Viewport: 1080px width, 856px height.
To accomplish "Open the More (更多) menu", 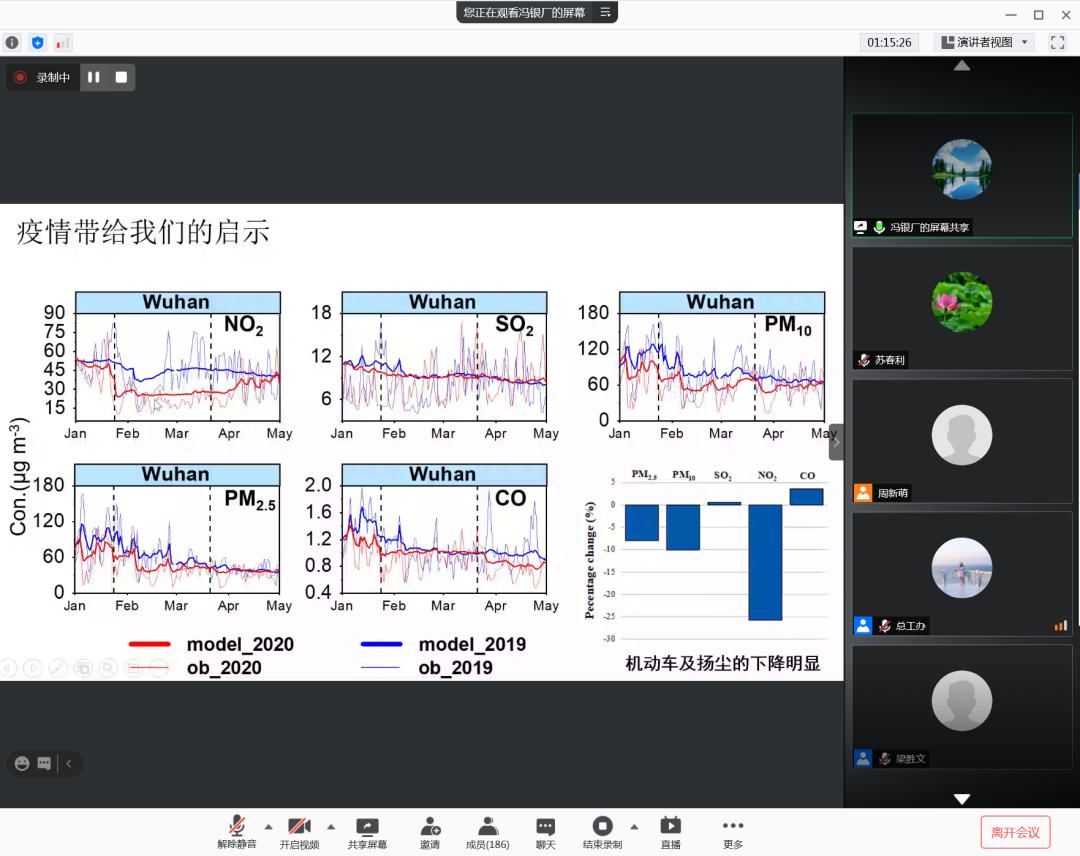I will click(x=733, y=832).
